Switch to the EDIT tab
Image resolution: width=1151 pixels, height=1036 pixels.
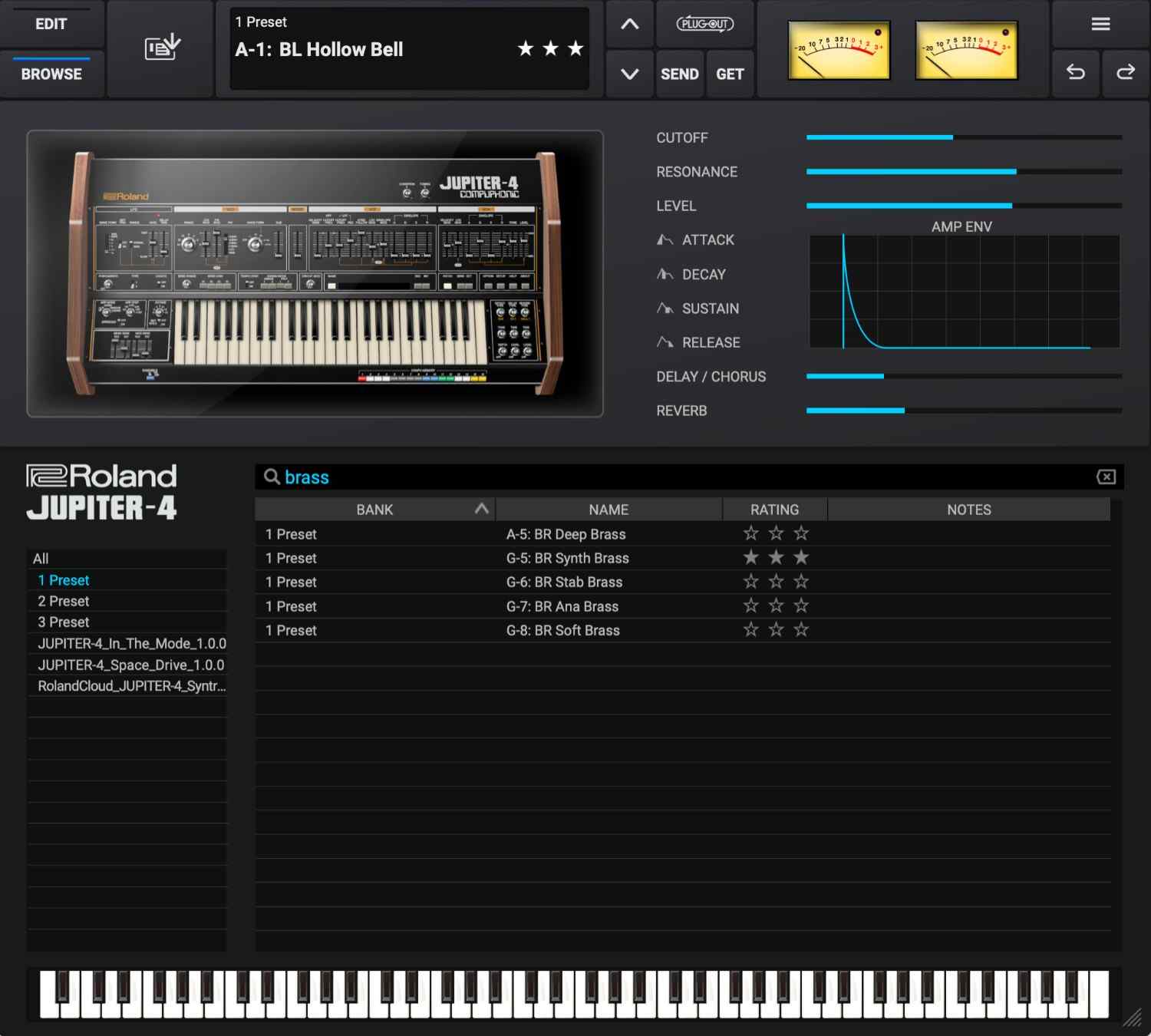[51, 24]
